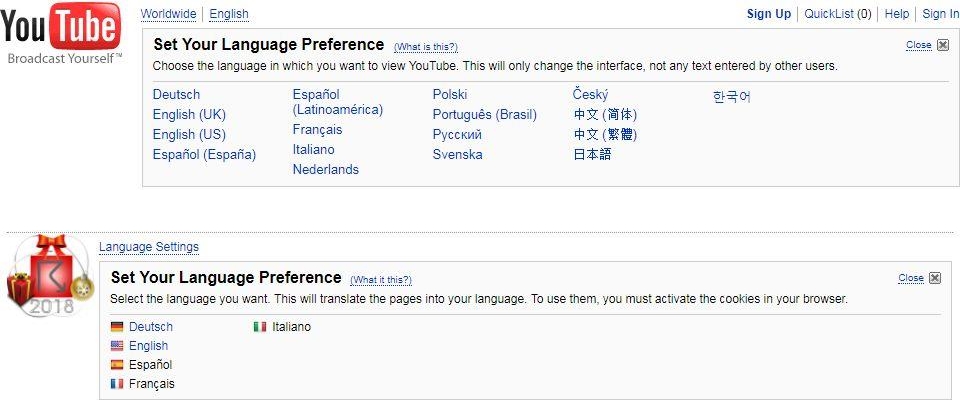Click the Spanish flag icon
Viewport: 960px width, 400px height.
click(117, 365)
